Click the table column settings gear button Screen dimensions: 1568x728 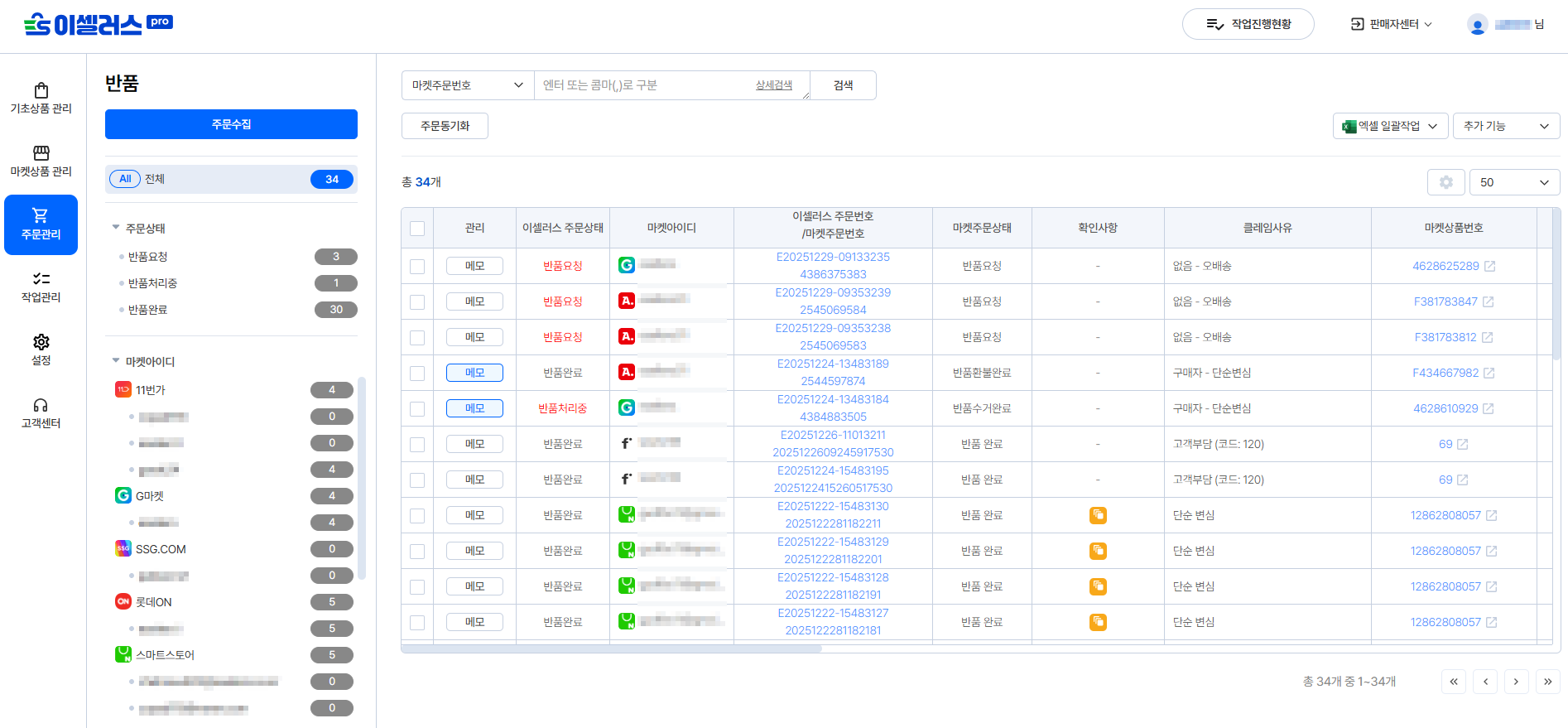(1445, 182)
